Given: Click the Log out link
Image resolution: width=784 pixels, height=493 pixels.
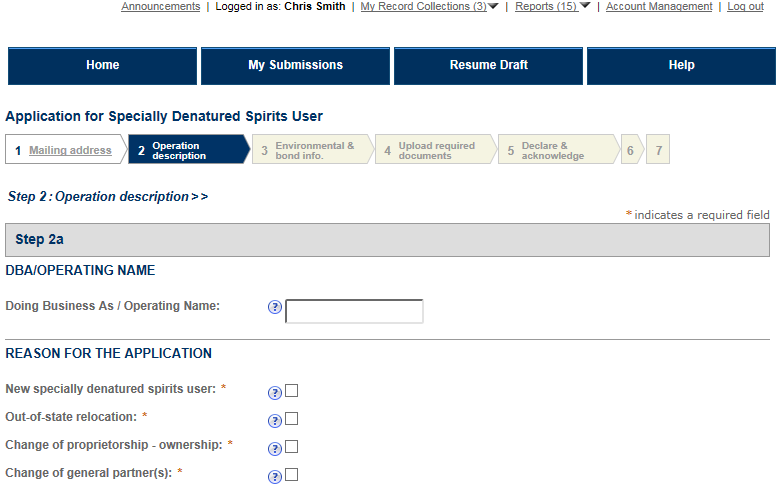Looking at the screenshot, I should tap(745, 6).
